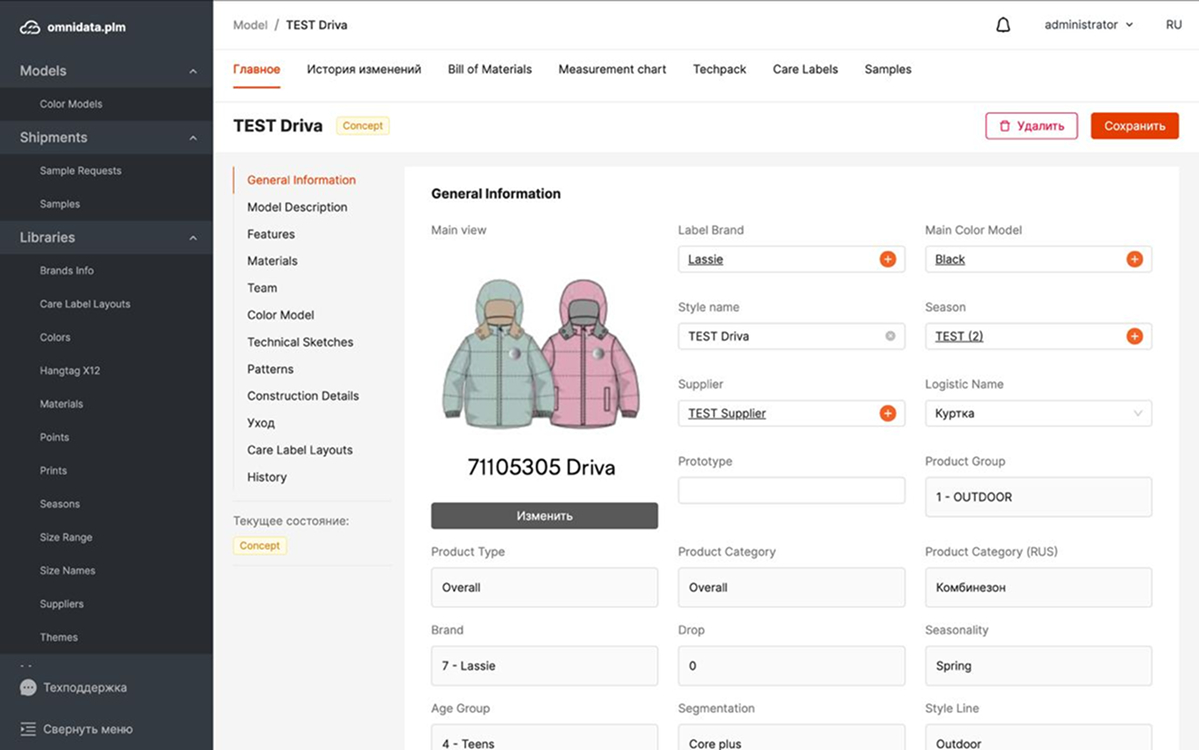The height and width of the screenshot is (750, 1199).
Task: Click the notification bell icon
Action: click(x=1003, y=25)
